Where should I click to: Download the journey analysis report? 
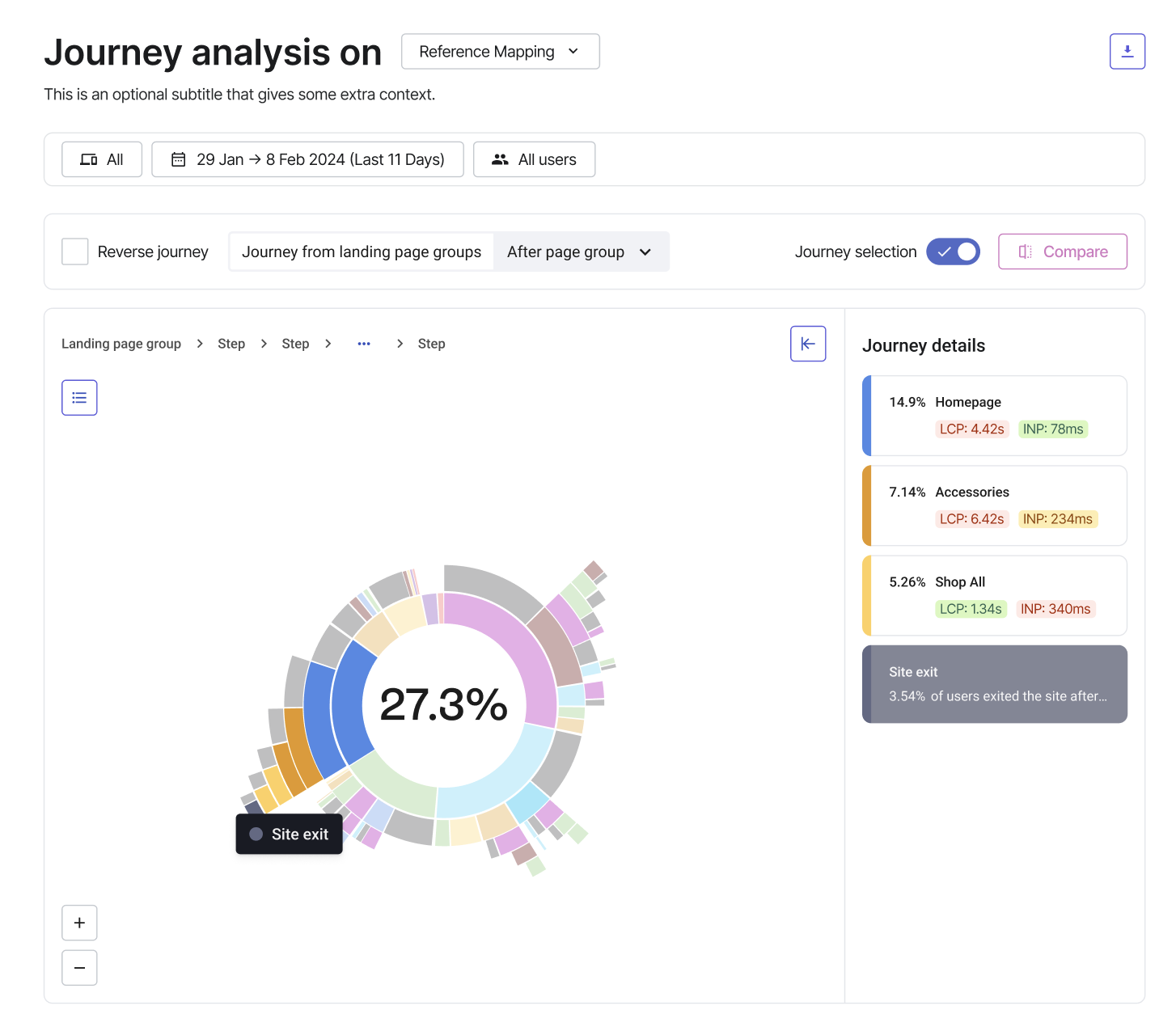pos(1127,51)
